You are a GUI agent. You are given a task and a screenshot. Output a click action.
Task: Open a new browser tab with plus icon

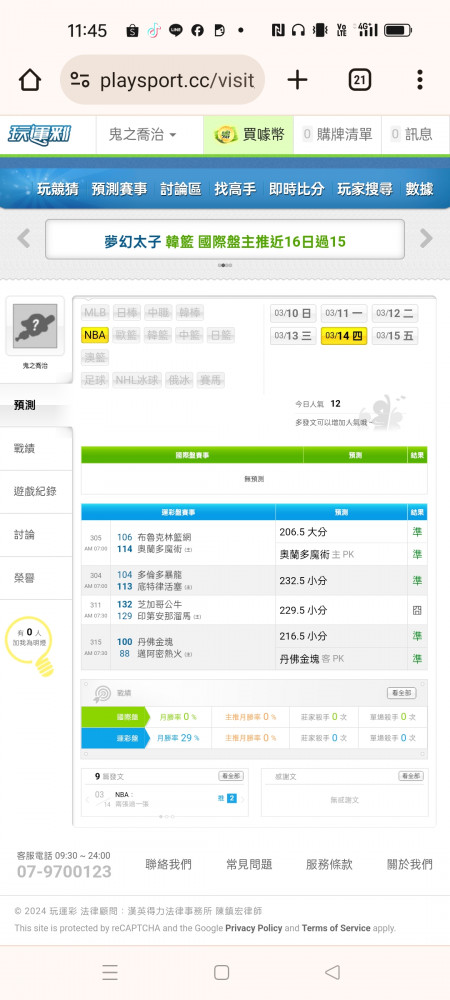[297, 80]
